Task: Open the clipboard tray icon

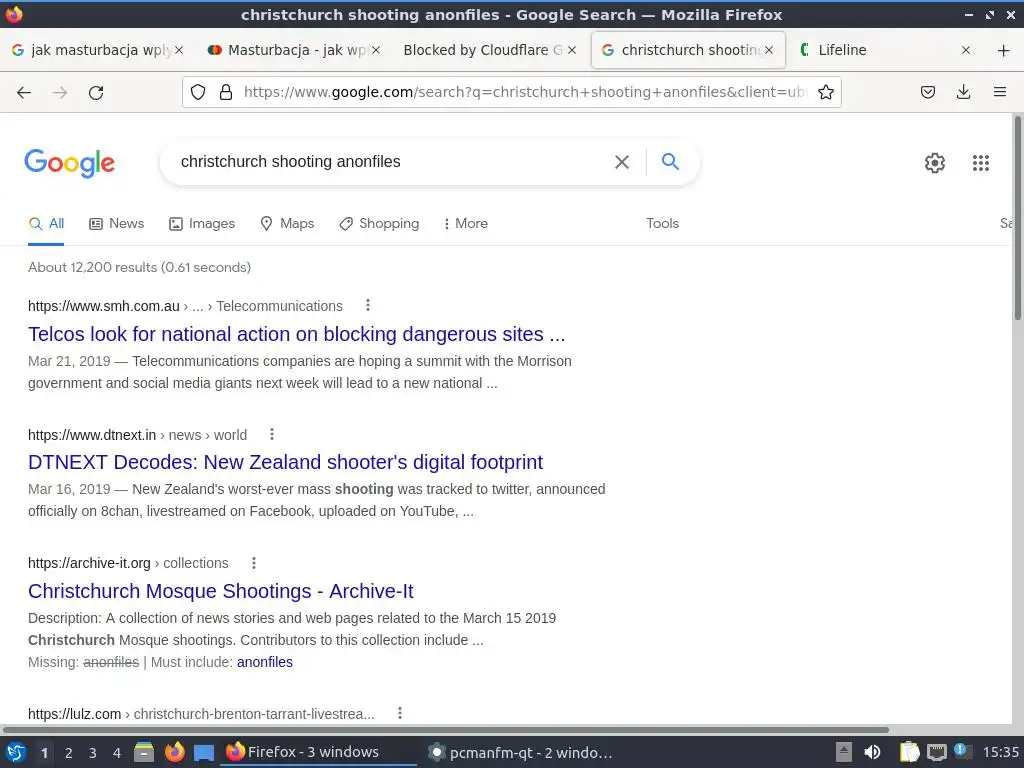Action: click(909, 752)
